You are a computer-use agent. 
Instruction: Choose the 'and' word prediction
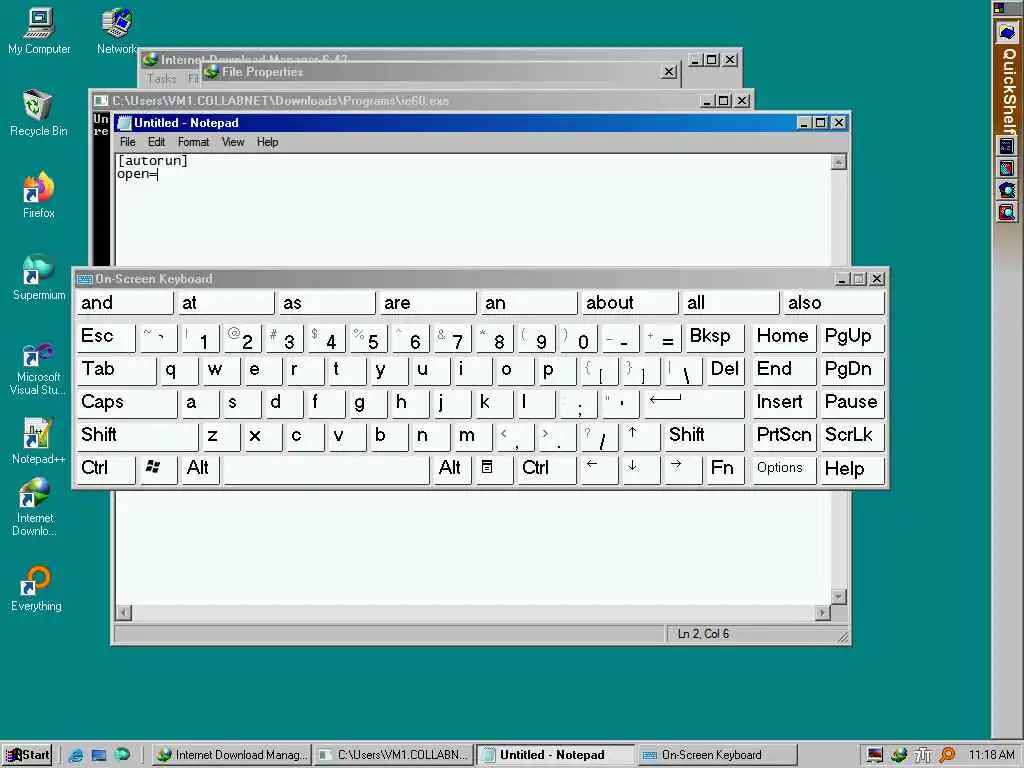tap(125, 303)
